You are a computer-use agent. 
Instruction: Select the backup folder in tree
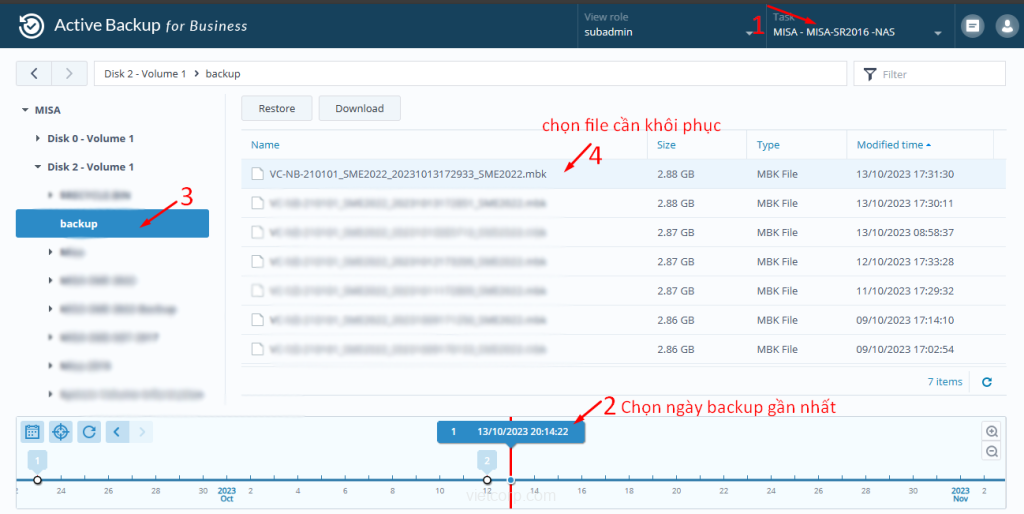pyautogui.click(x=112, y=223)
